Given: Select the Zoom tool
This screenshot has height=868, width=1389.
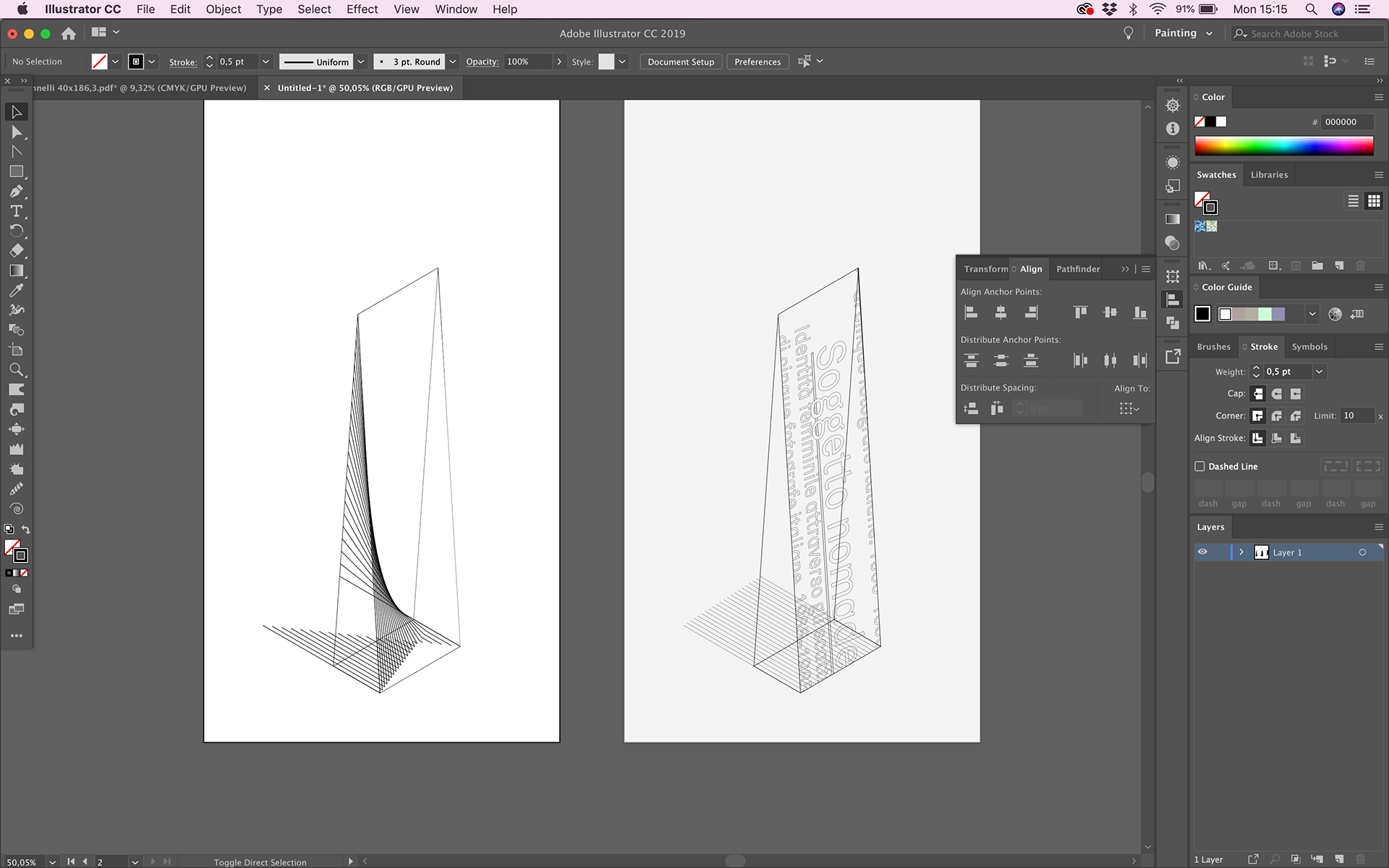Looking at the screenshot, I should click(x=16, y=370).
